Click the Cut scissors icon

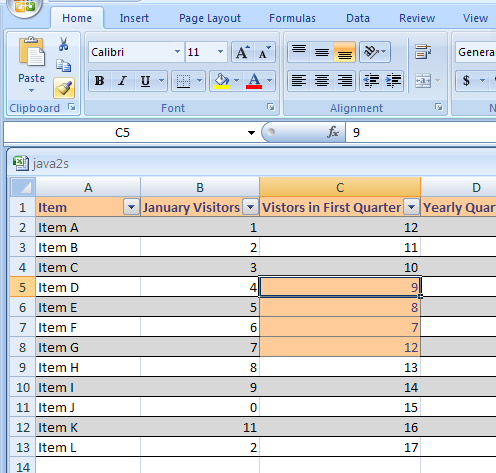(63, 44)
